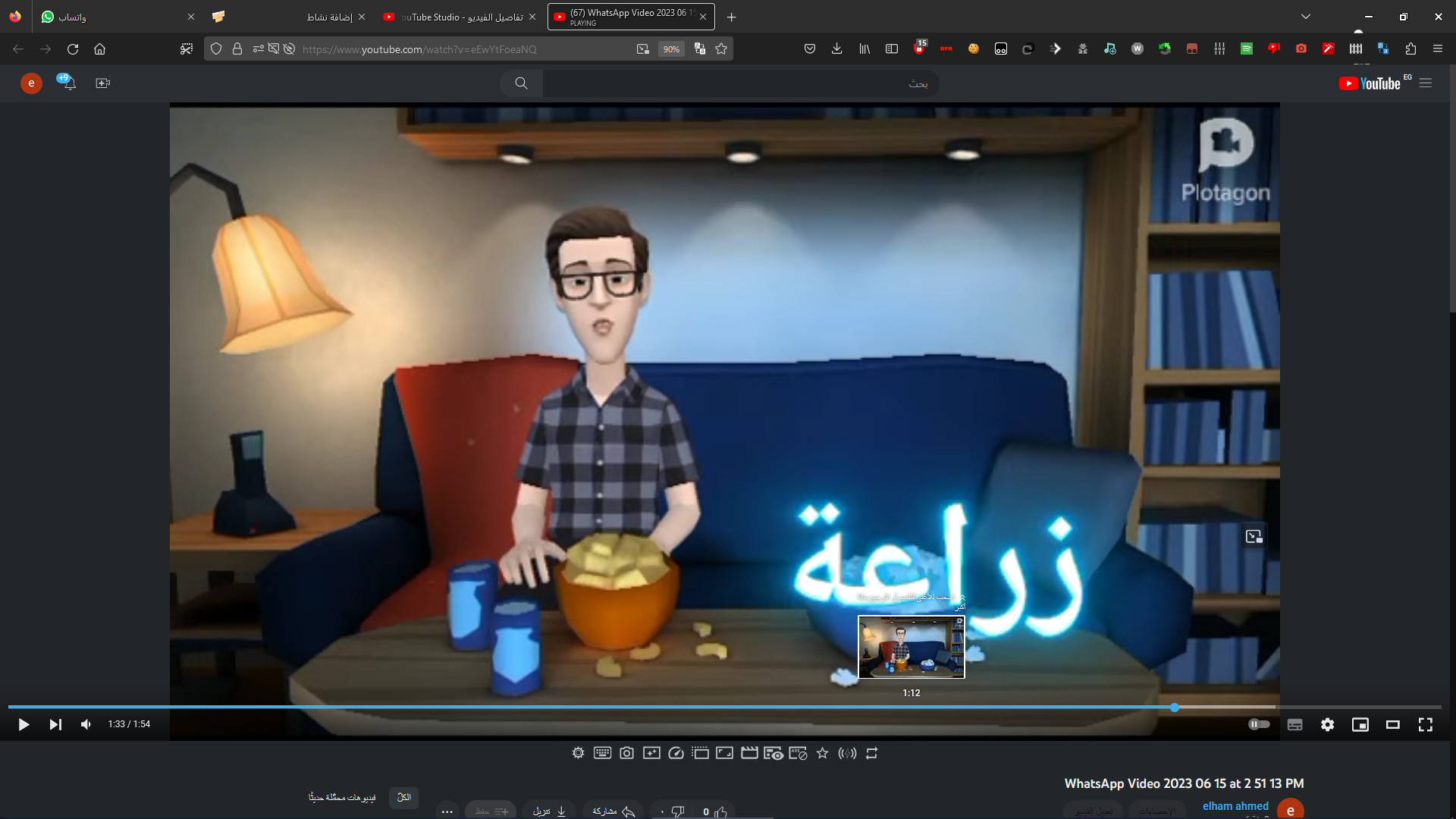Toggle Firefox sidebar icon
Viewport: 1456px width, 819px height.
(x=892, y=49)
